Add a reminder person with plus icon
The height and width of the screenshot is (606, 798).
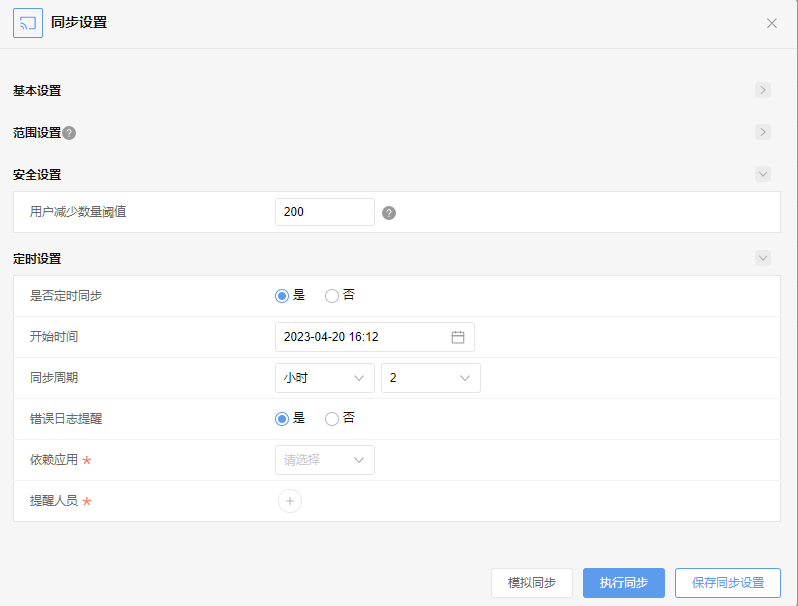click(x=290, y=501)
